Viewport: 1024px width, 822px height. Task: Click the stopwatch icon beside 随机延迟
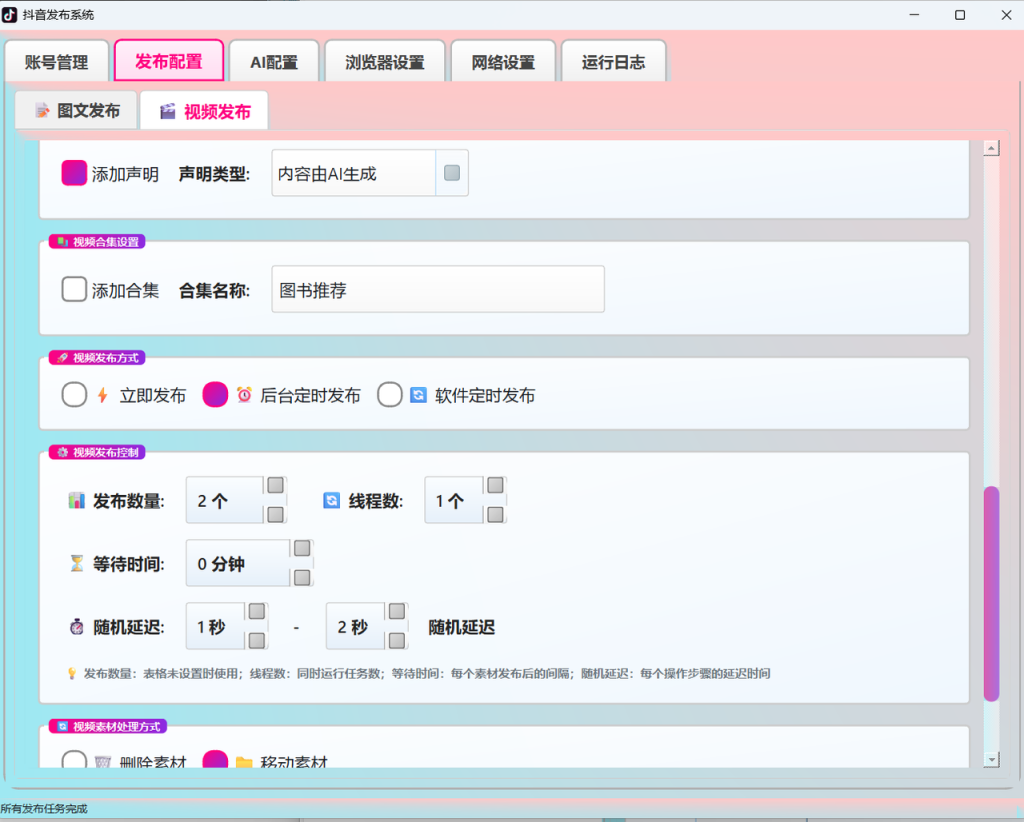coord(76,627)
